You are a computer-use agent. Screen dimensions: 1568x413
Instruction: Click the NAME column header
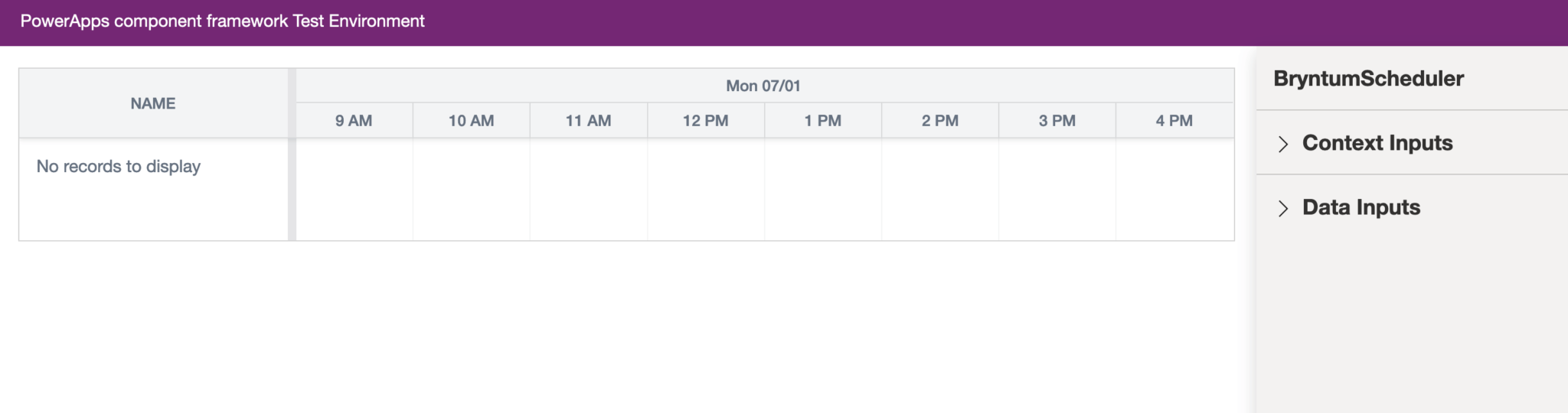tap(153, 103)
